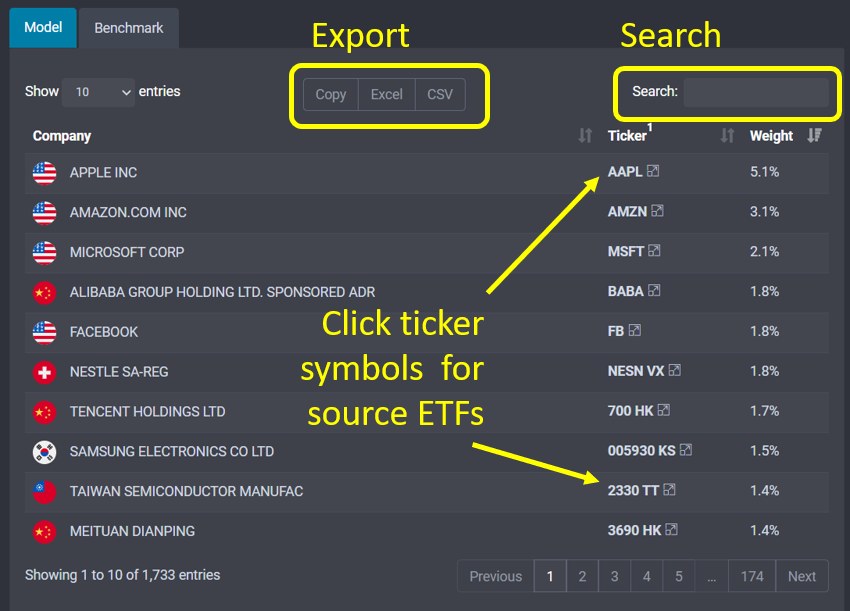This screenshot has height=611, width=850.
Task: Jump to last page 174
Action: 752,576
